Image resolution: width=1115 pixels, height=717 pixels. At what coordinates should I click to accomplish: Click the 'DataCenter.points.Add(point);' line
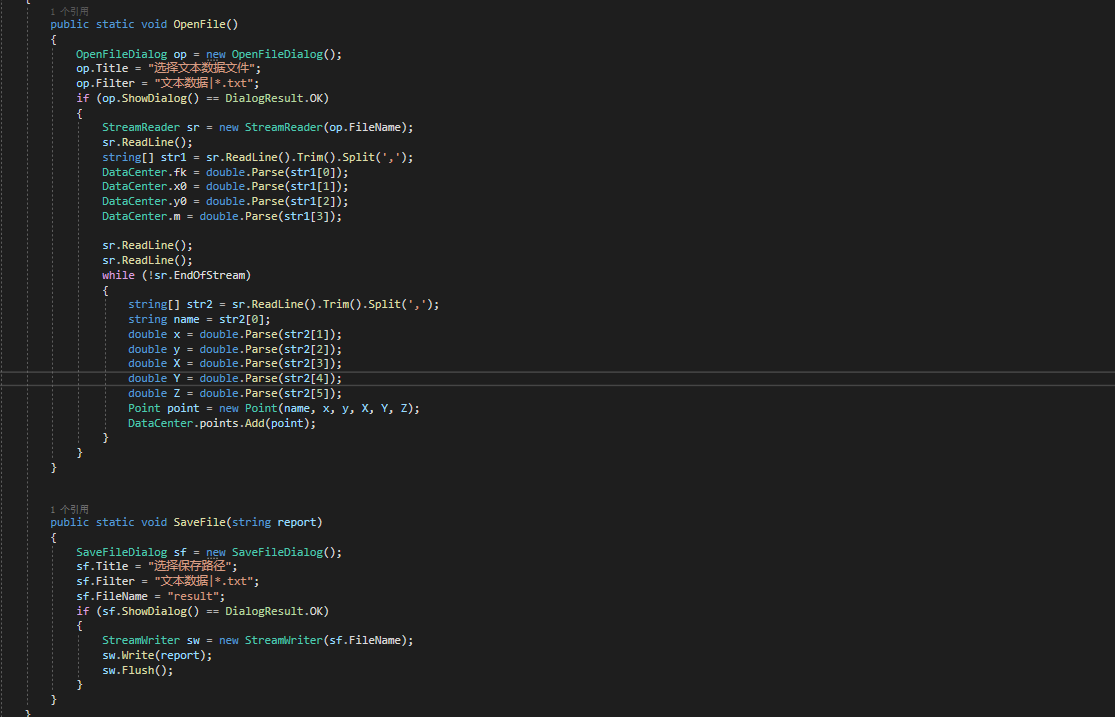pos(222,423)
